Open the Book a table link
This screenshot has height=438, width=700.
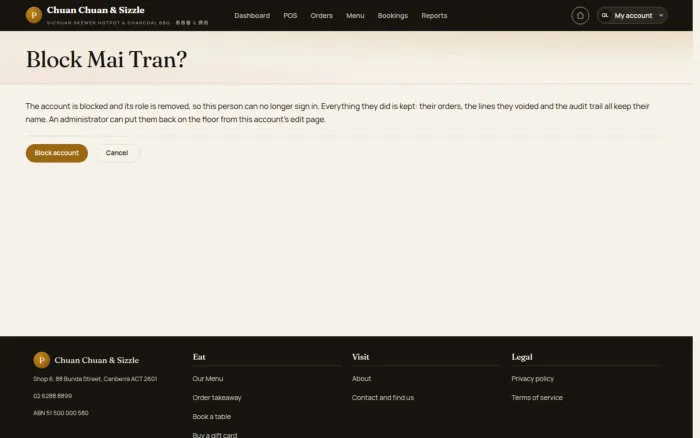[212, 417]
